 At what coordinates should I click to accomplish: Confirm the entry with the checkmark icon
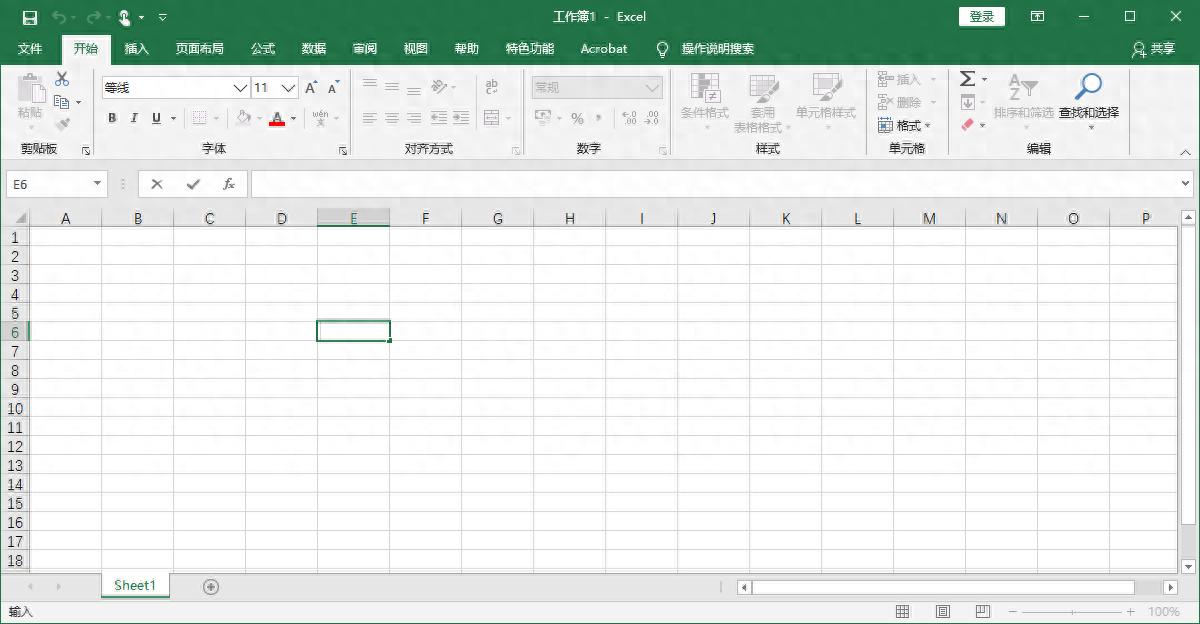[193, 184]
